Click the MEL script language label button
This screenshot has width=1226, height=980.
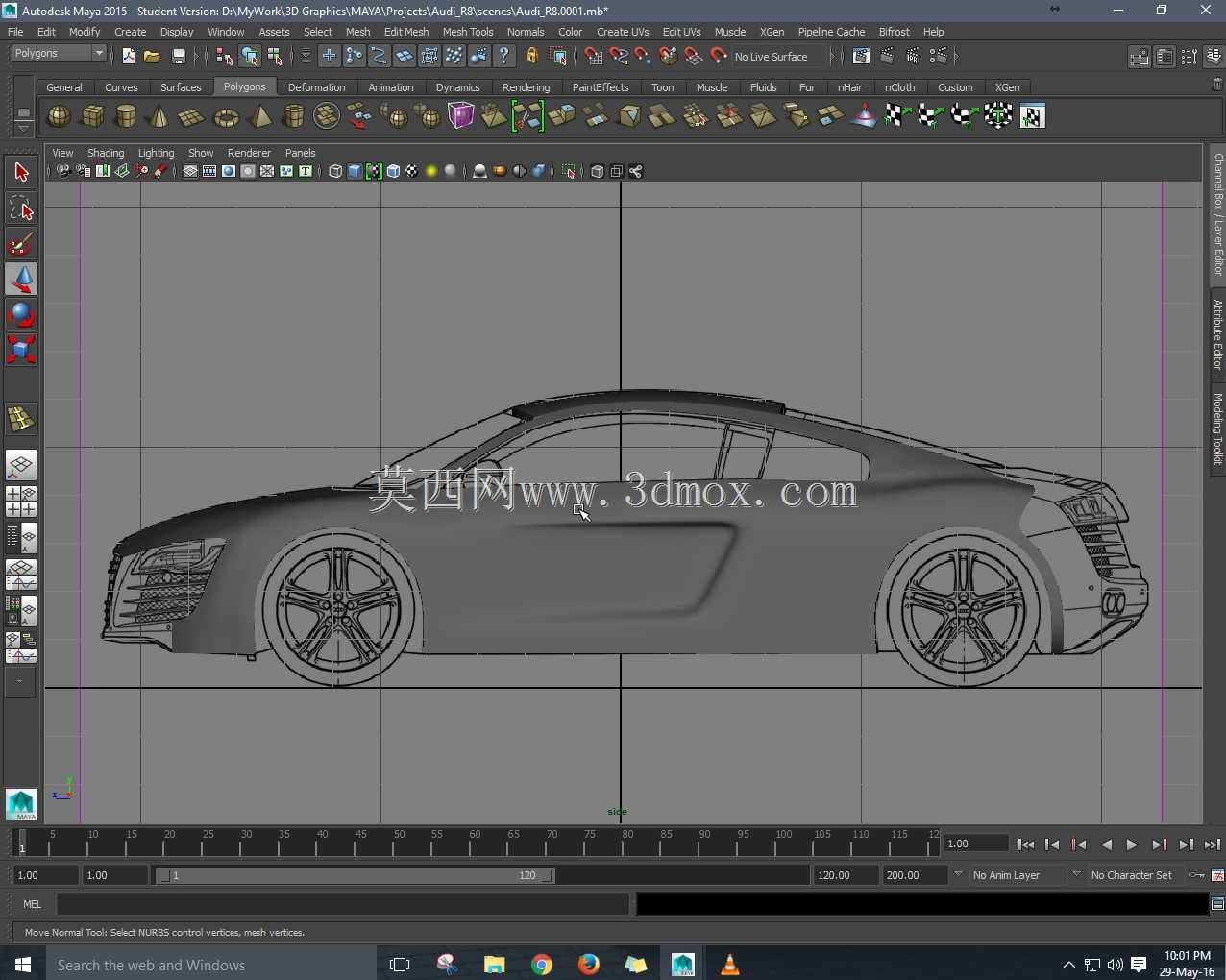click(x=32, y=904)
